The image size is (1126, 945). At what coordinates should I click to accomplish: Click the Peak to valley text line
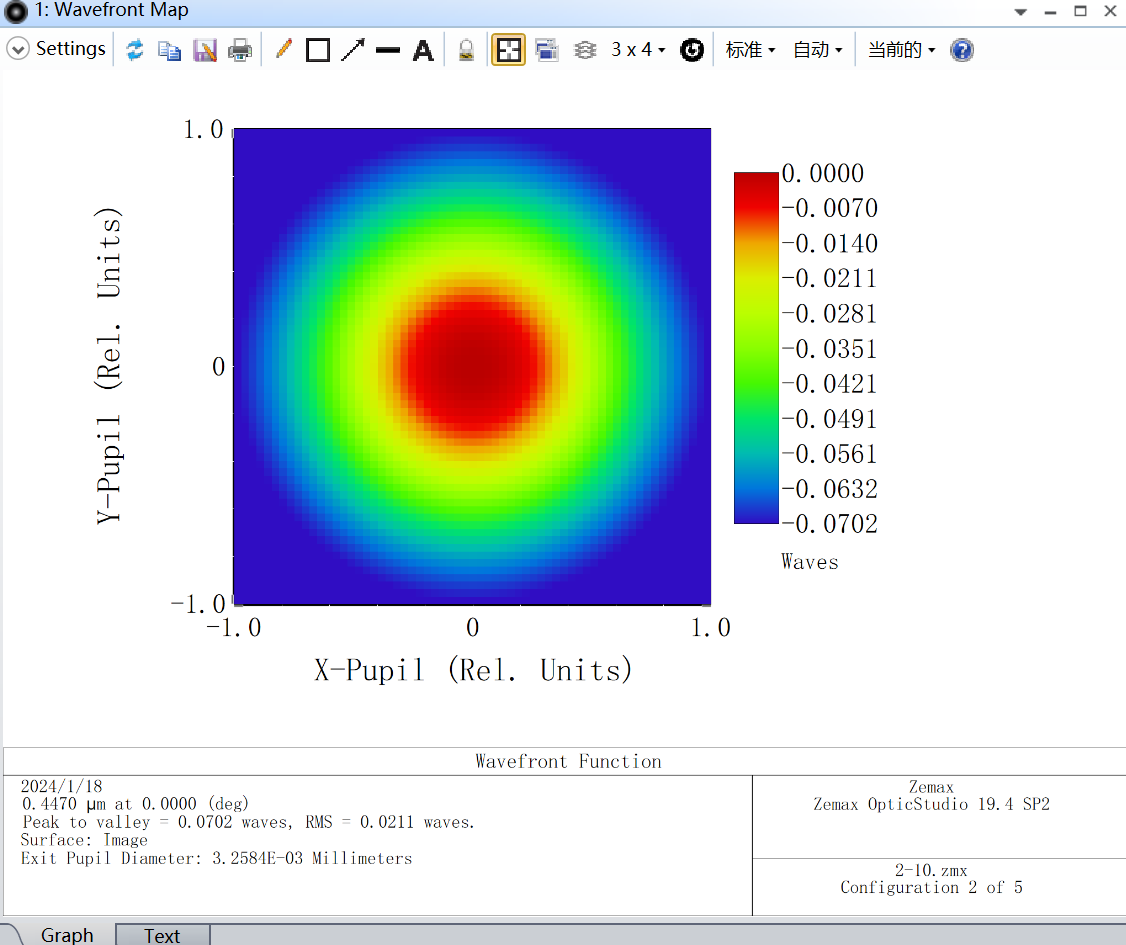(248, 821)
